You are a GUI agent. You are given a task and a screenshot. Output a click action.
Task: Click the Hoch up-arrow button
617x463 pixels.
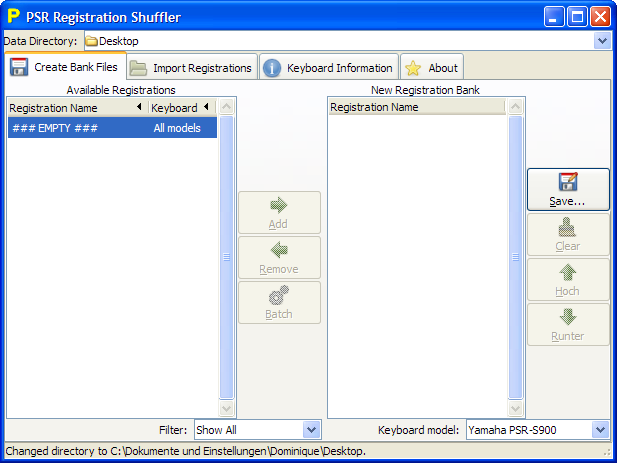(x=567, y=280)
